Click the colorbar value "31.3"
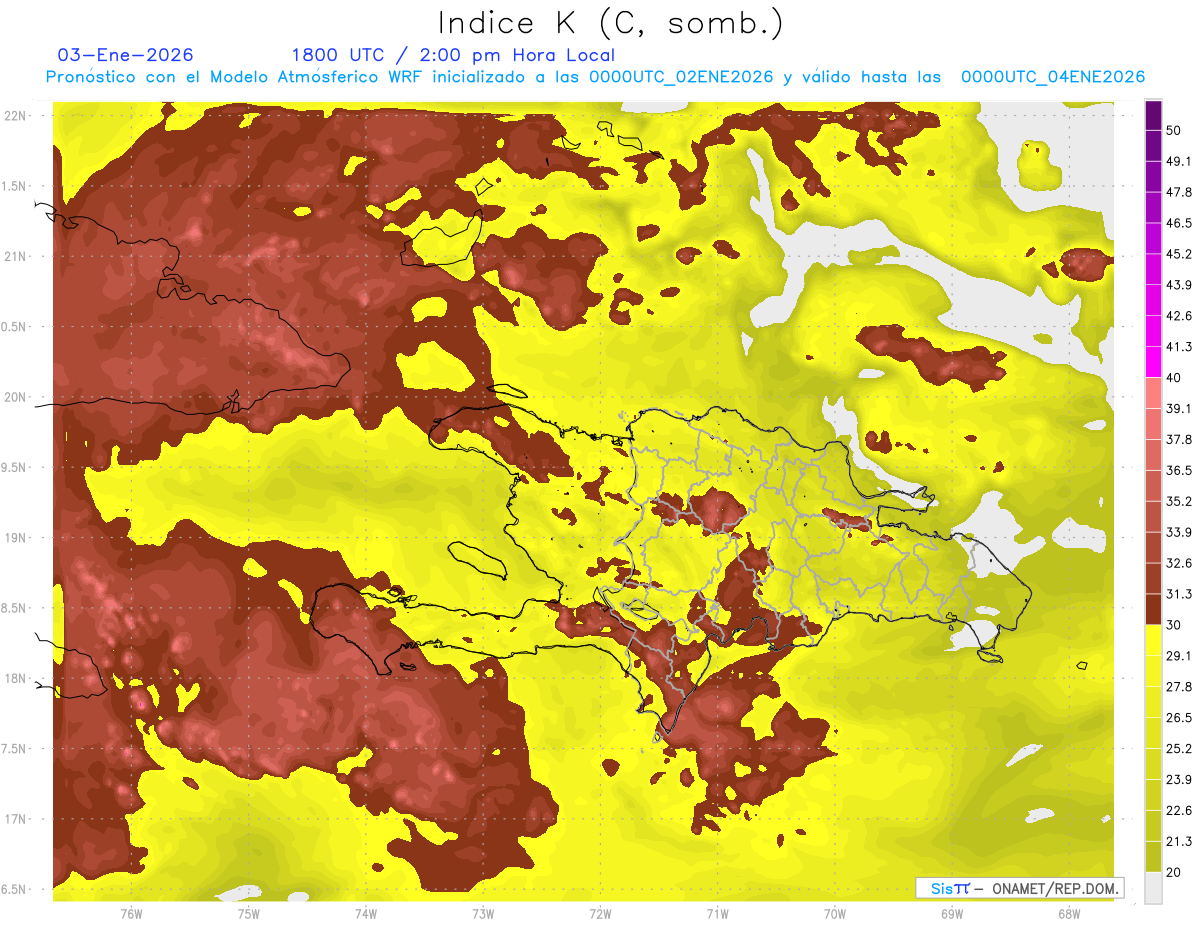 [1179, 594]
